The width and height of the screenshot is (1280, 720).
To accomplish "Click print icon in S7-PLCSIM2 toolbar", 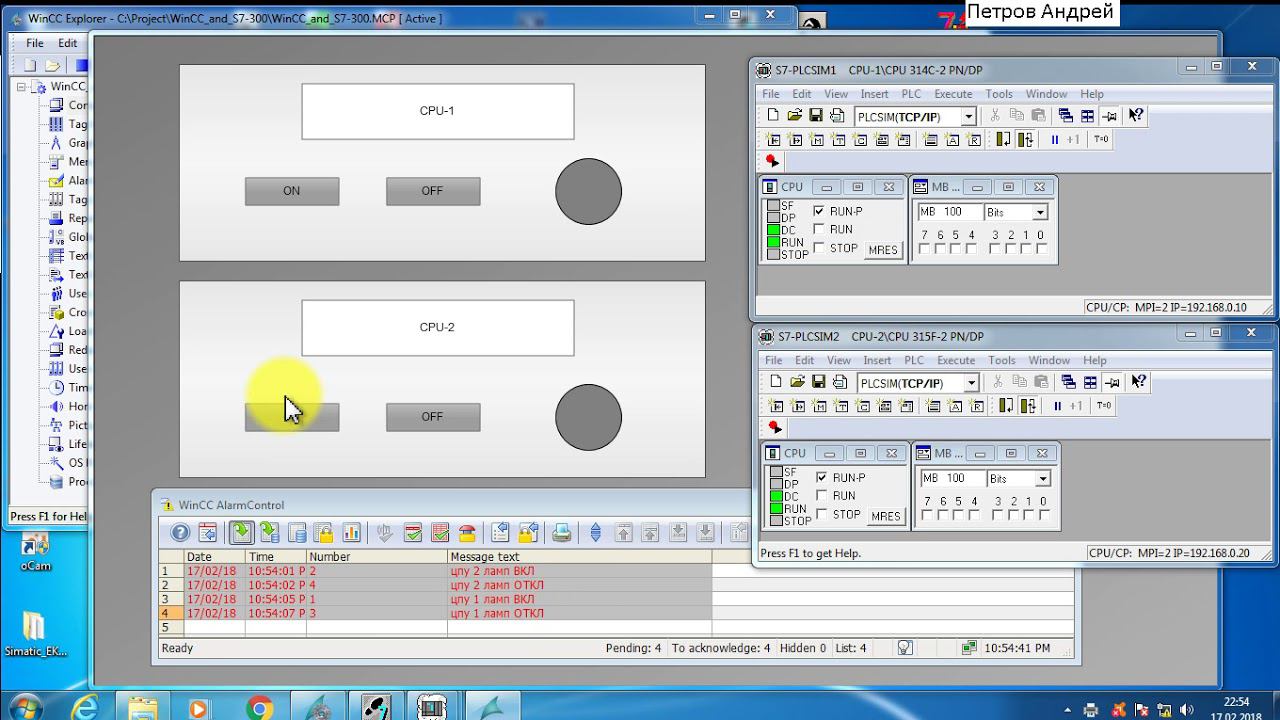I will 840,382.
